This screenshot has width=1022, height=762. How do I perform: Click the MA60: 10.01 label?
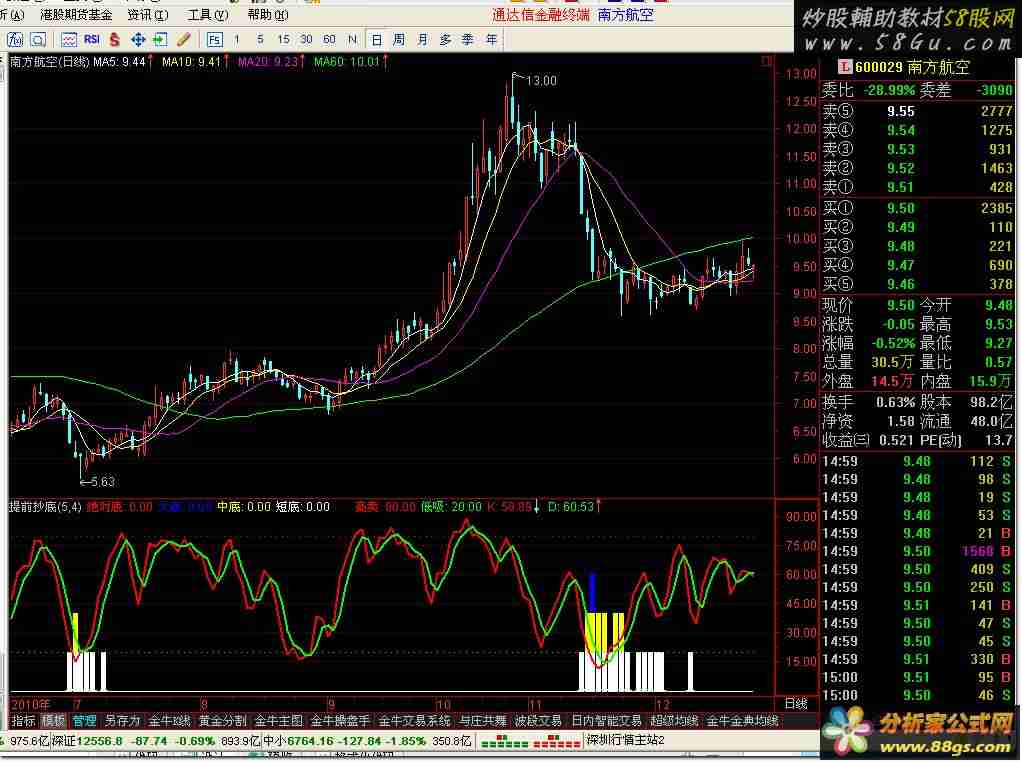pos(351,62)
